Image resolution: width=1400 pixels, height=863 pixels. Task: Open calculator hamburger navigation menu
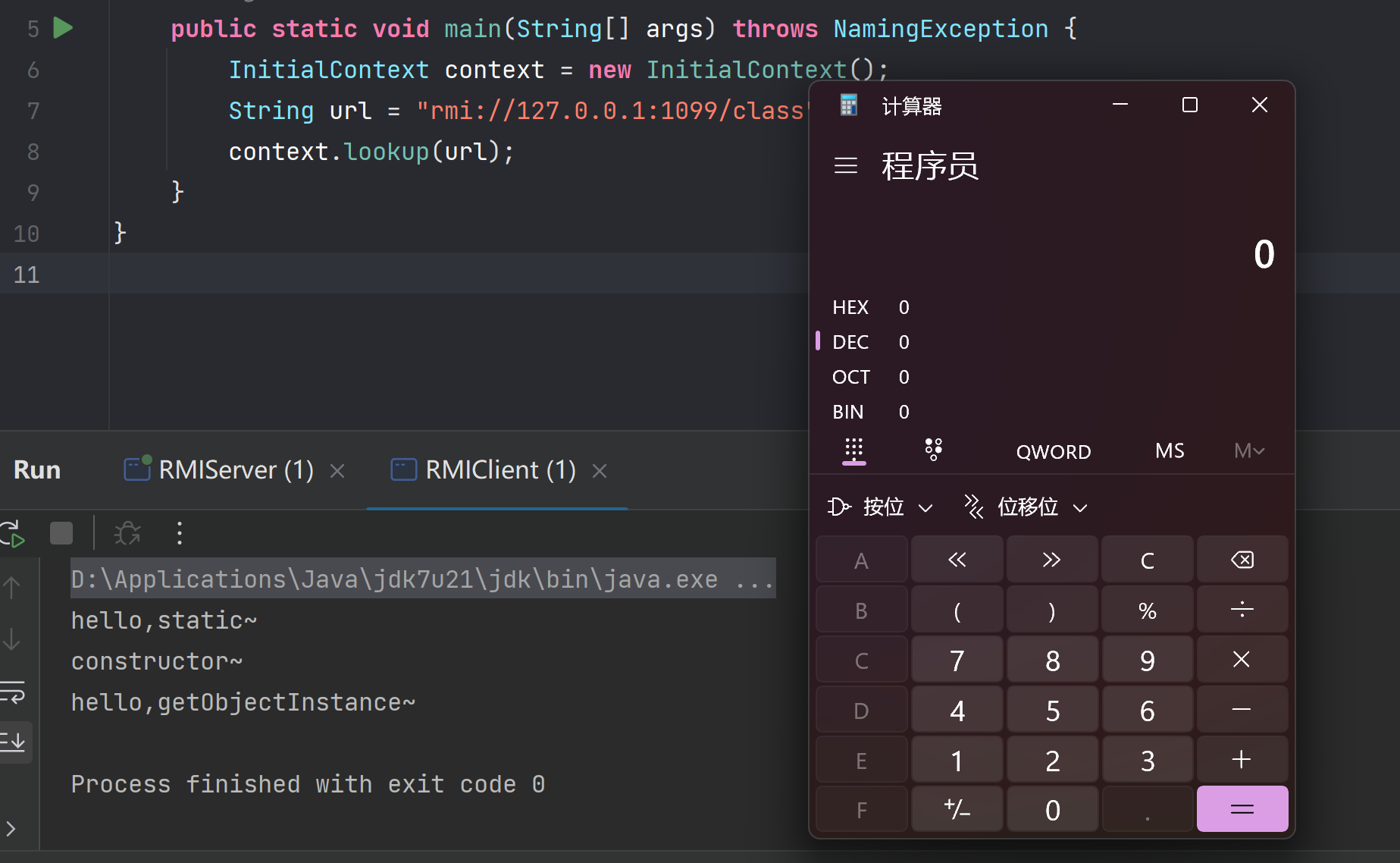[846, 165]
